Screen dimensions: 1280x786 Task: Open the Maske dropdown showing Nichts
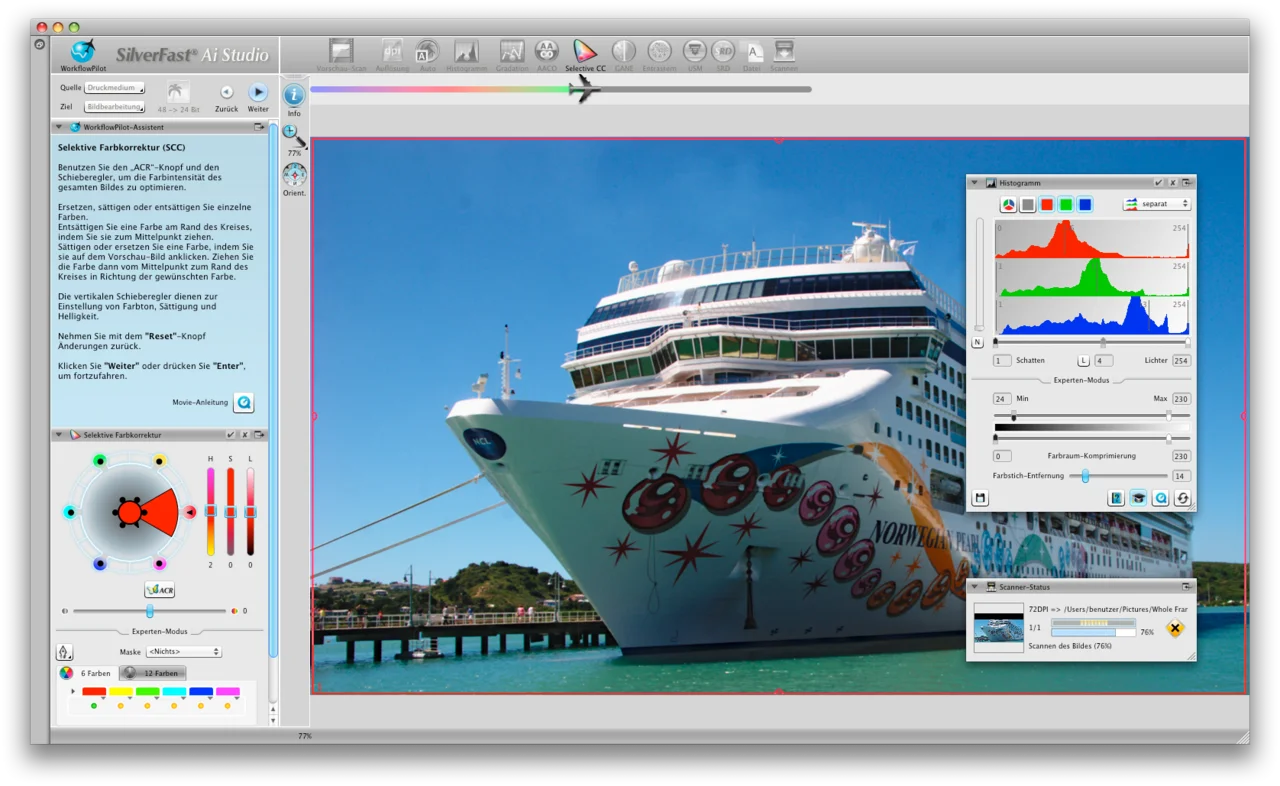click(183, 651)
